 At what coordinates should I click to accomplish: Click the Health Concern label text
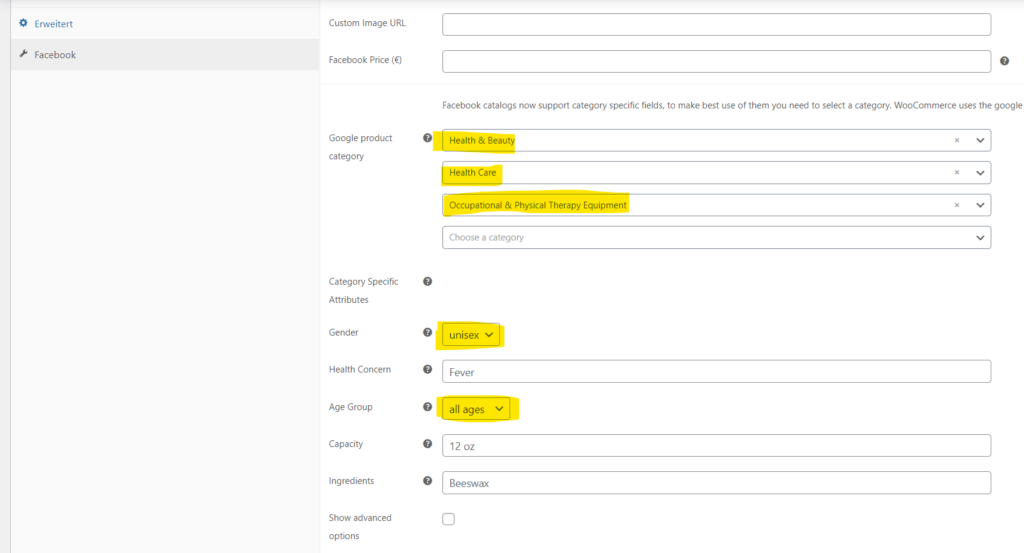pos(360,370)
